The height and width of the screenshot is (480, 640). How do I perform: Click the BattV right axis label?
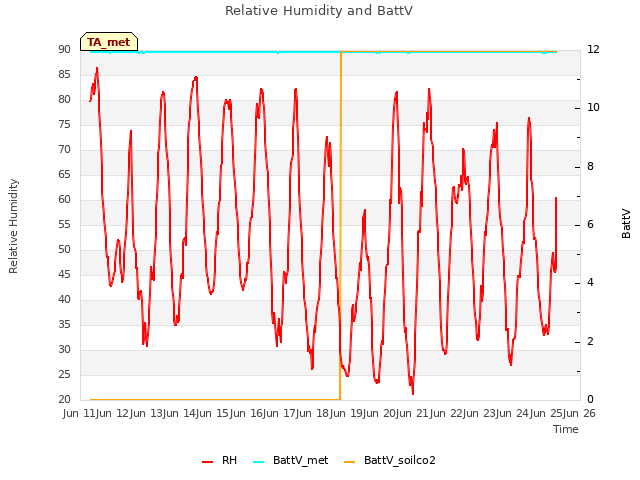point(626,224)
